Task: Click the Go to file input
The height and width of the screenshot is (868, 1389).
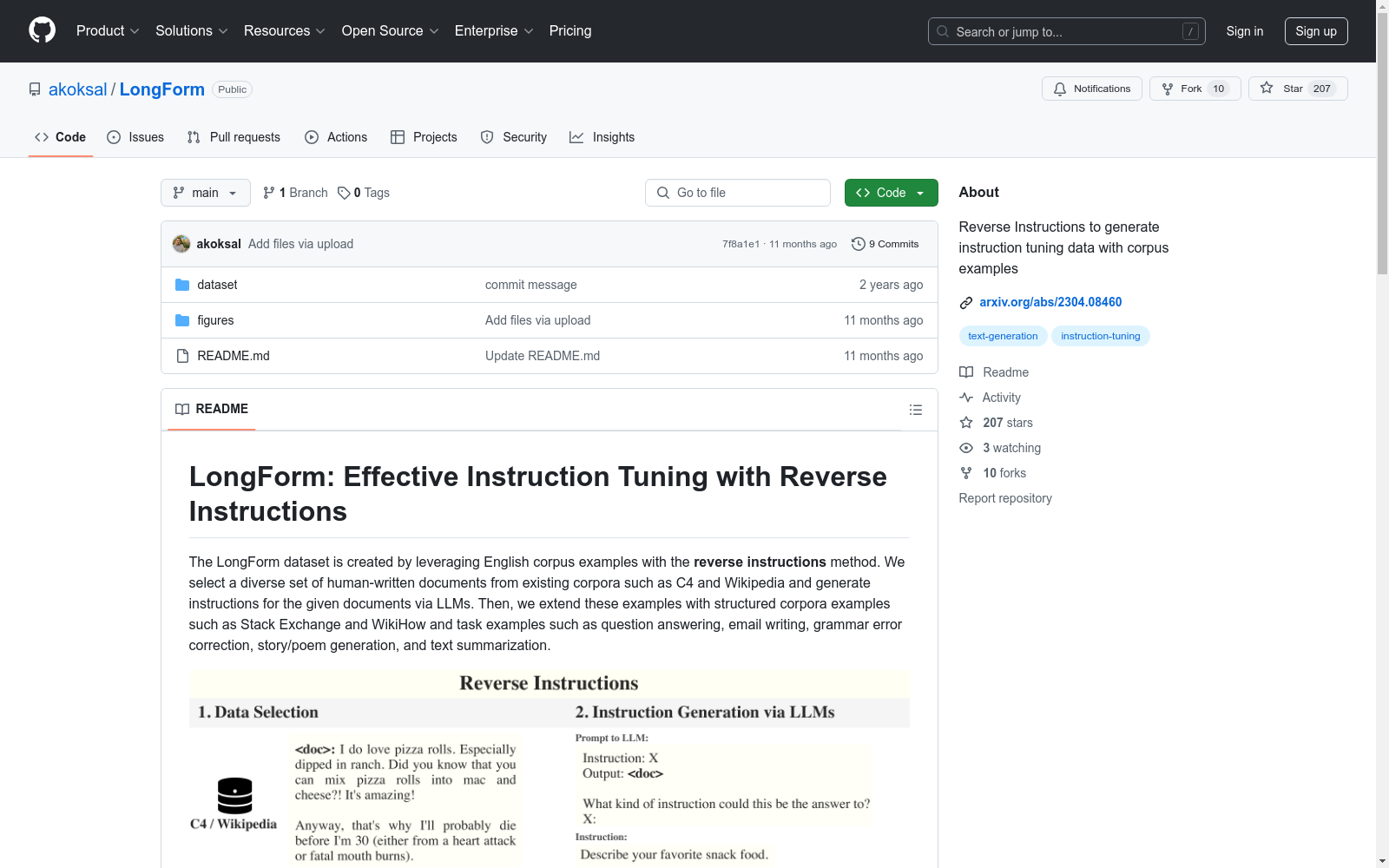Action: 738,193
